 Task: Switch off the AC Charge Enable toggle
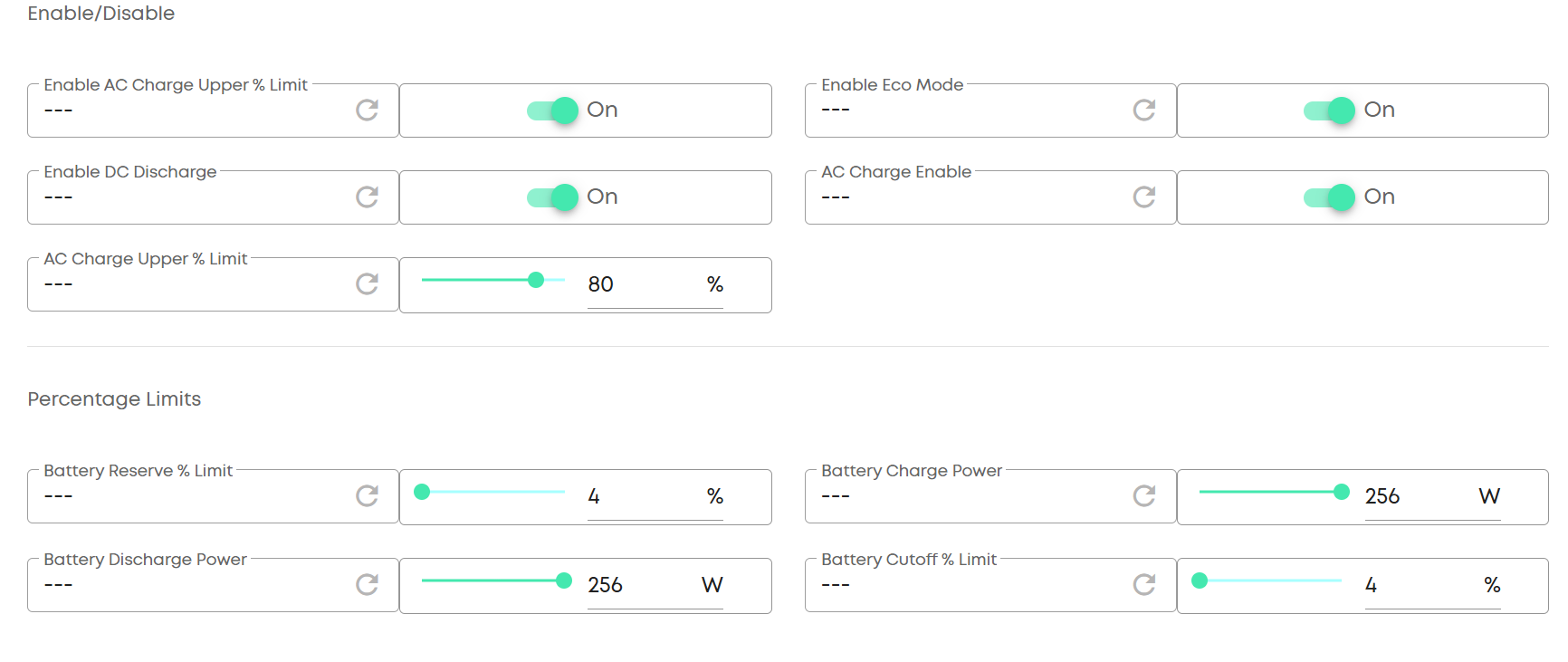tap(1330, 197)
